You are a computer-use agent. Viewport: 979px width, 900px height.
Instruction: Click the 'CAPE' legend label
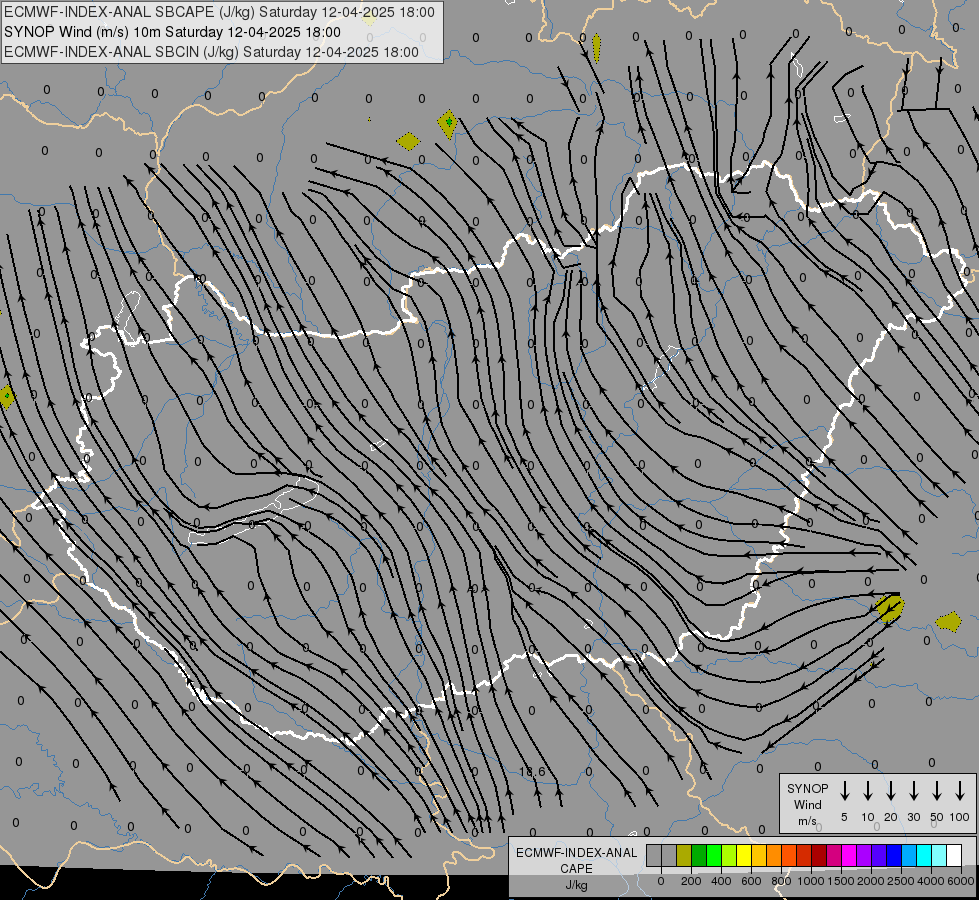coord(576,868)
